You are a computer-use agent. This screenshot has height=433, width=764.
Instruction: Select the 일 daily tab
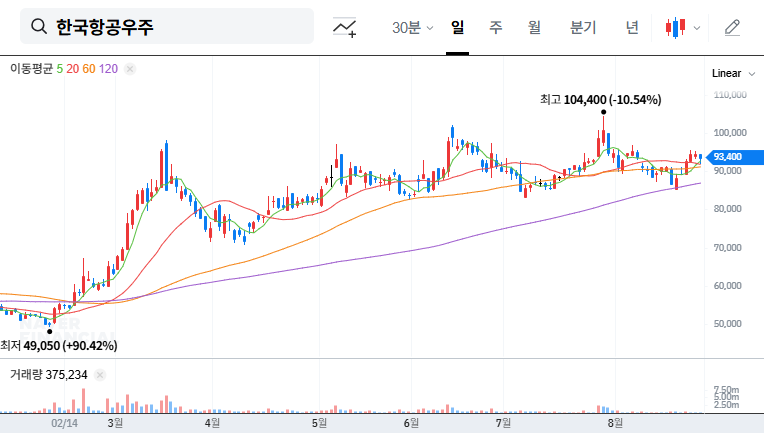(458, 28)
